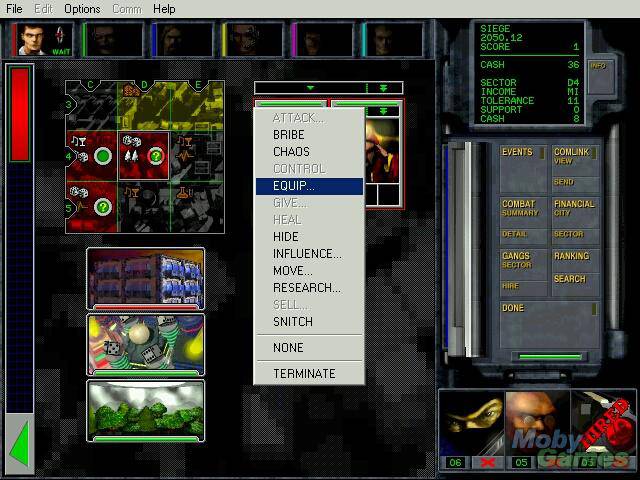Open the File menu
Screen dimensions: 640x480
[14, 9]
